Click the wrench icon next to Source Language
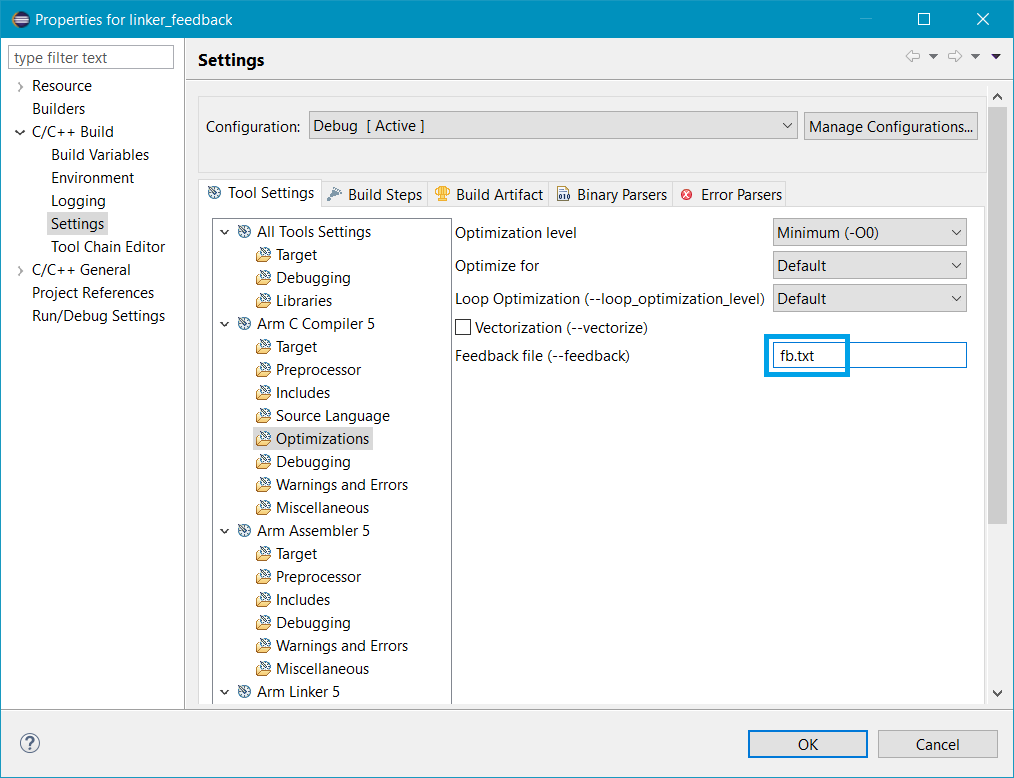This screenshot has height=778, width=1014. 262,415
